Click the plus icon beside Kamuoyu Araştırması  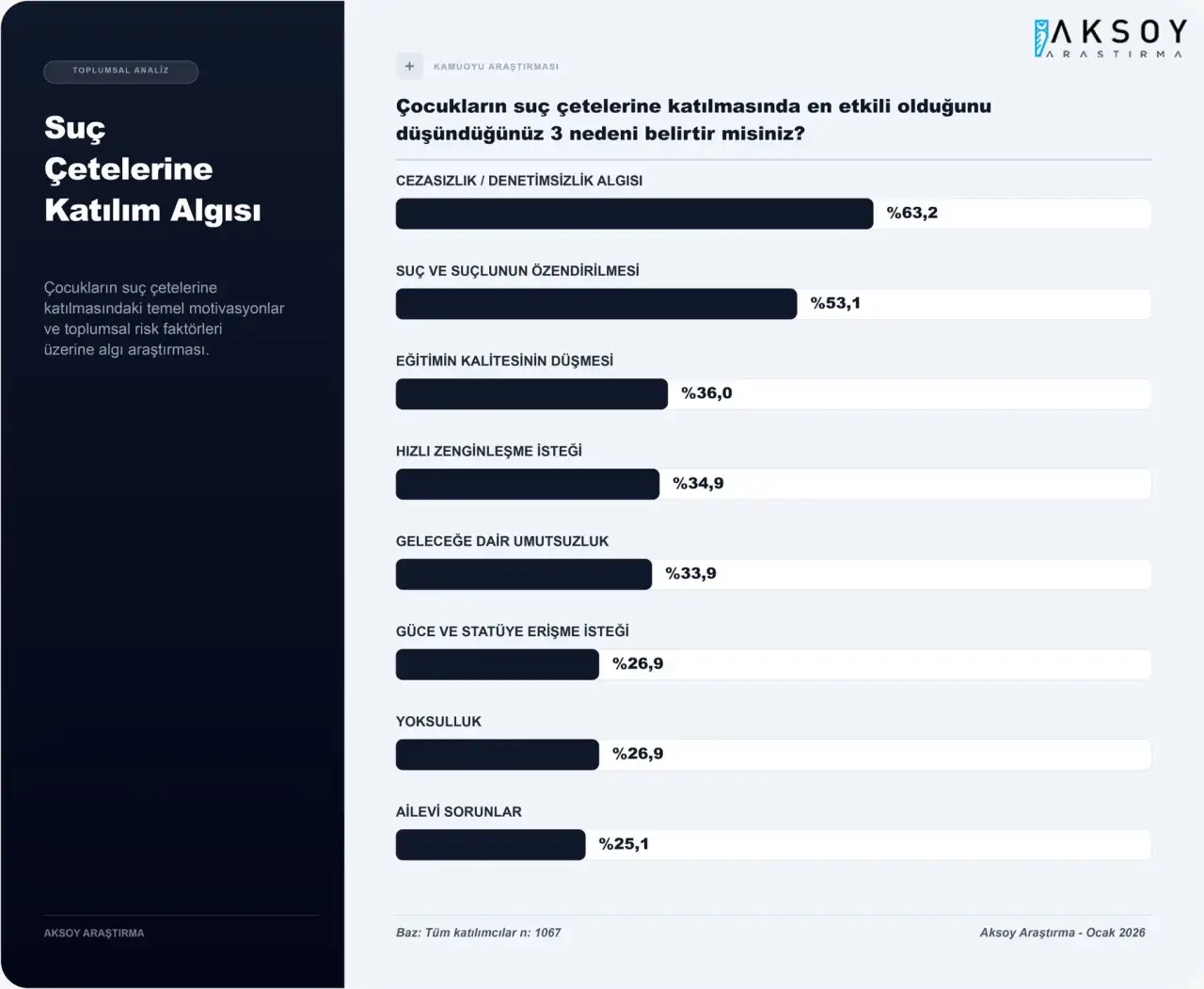[x=409, y=67]
